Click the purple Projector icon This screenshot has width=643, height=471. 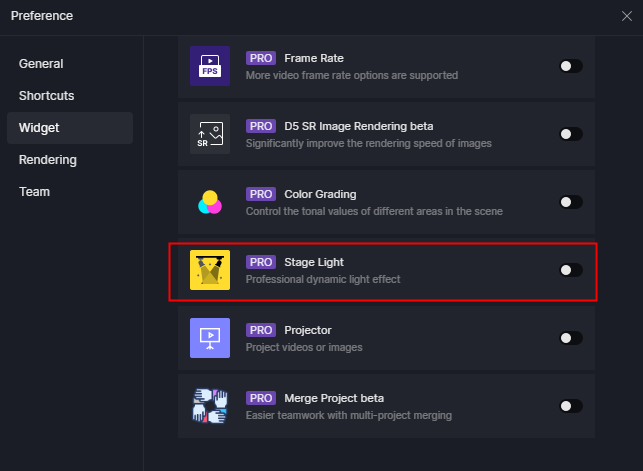[210, 338]
